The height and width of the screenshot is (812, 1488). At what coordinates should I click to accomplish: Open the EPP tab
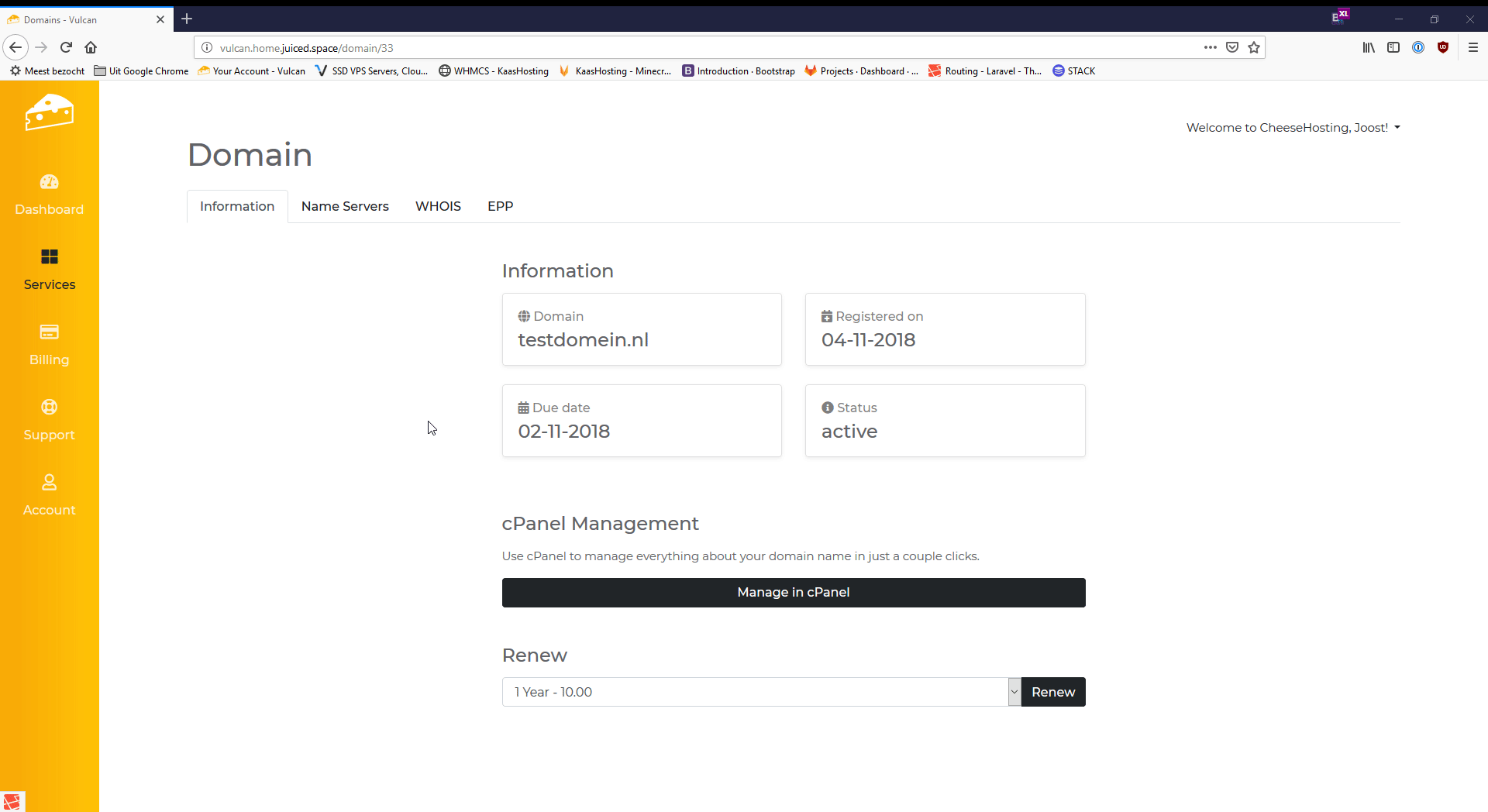pyautogui.click(x=500, y=206)
